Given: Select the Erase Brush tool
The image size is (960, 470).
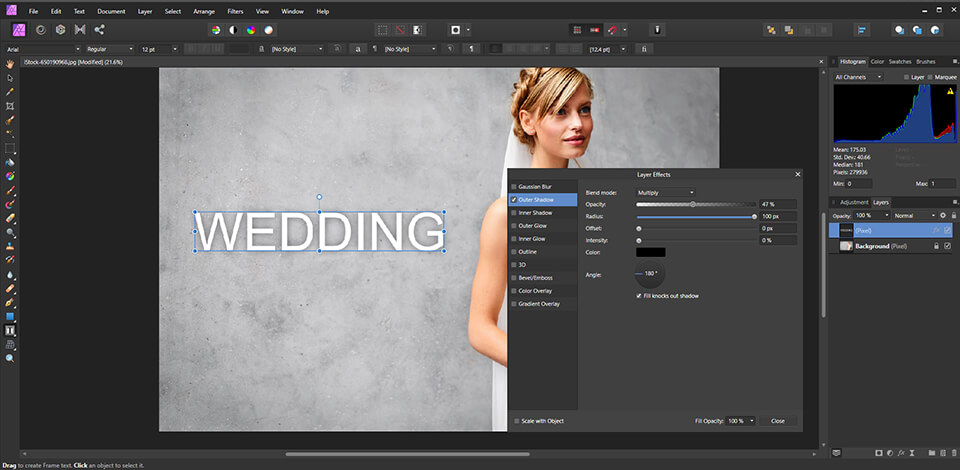Looking at the screenshot, I should pos(10,218).
